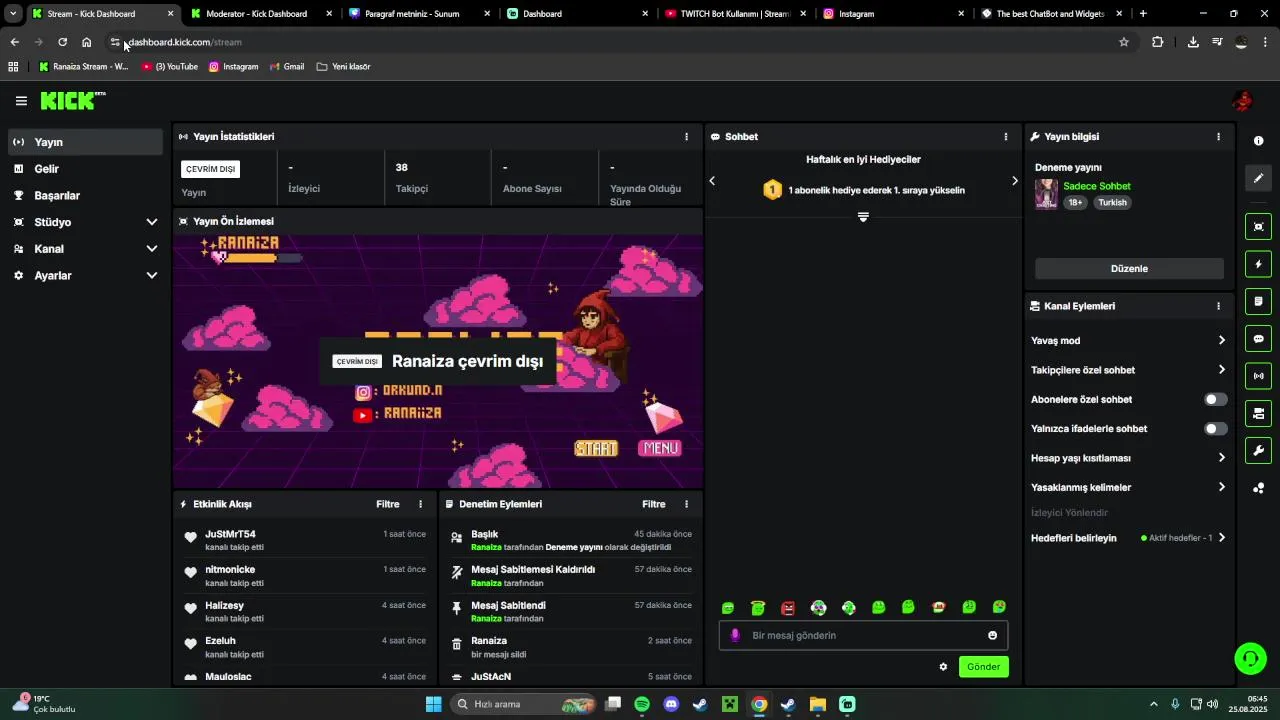
Task: Insert the red angry emote
Action: [x=788, y=608]
